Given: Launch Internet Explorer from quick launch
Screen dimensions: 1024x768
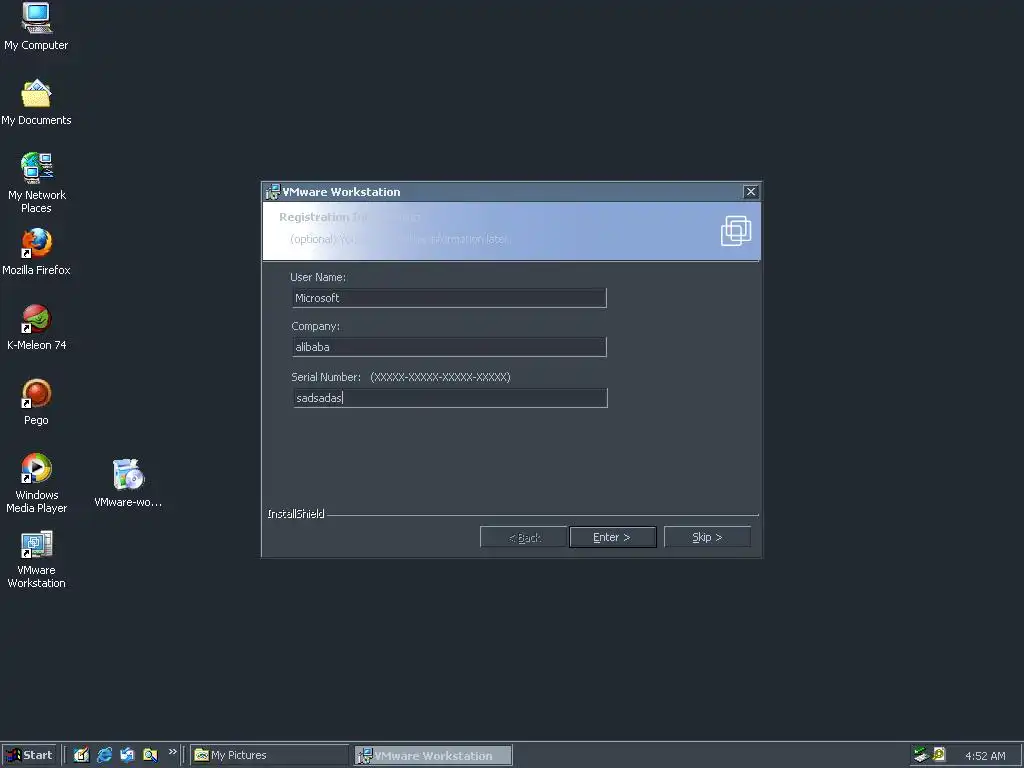Looking at the screenshot, I should pyautogui.click(x=104, y=755).
